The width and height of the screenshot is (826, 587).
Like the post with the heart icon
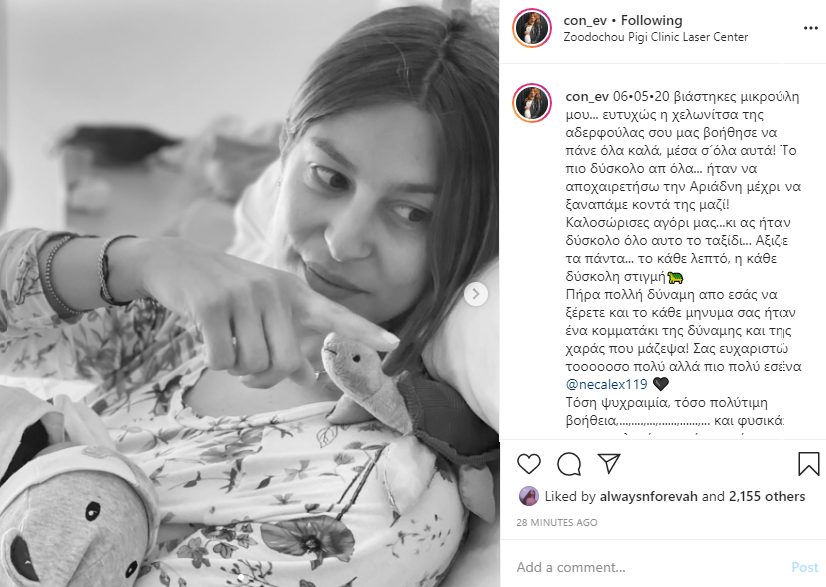528,464
